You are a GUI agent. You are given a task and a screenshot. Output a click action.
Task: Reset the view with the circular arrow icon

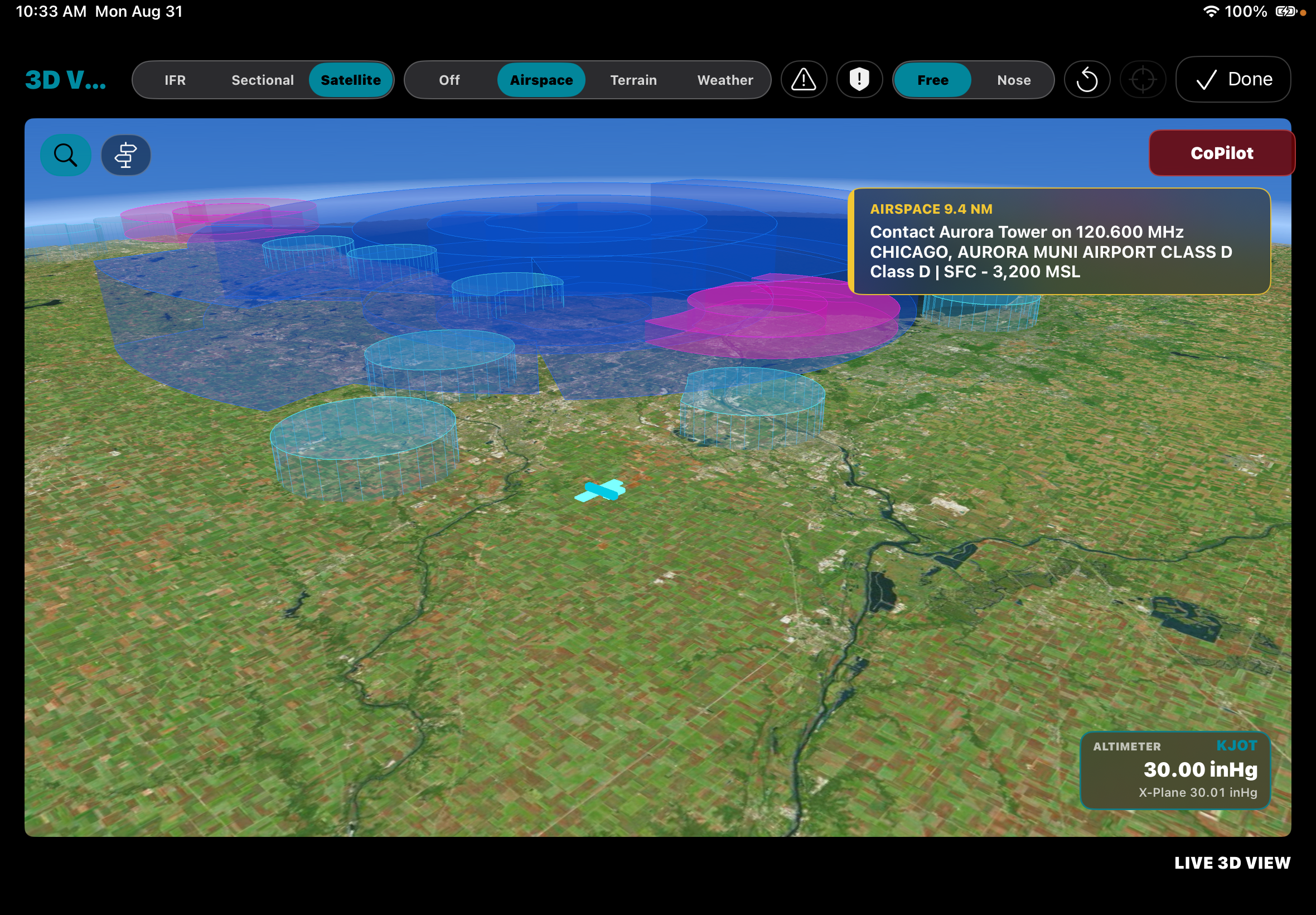click(x=1087, y=79)
